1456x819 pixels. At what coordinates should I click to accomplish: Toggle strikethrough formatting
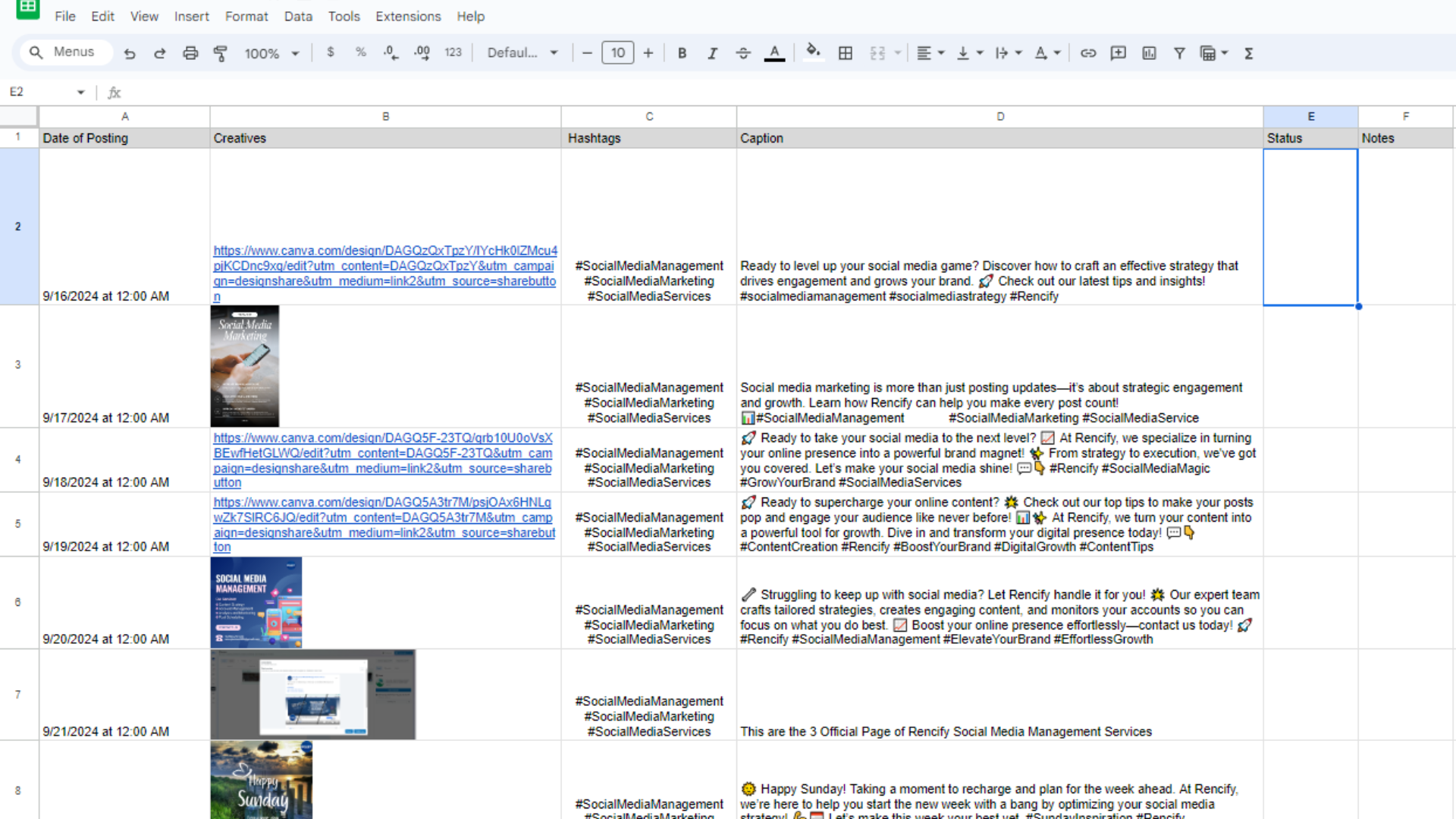[743, 53]
